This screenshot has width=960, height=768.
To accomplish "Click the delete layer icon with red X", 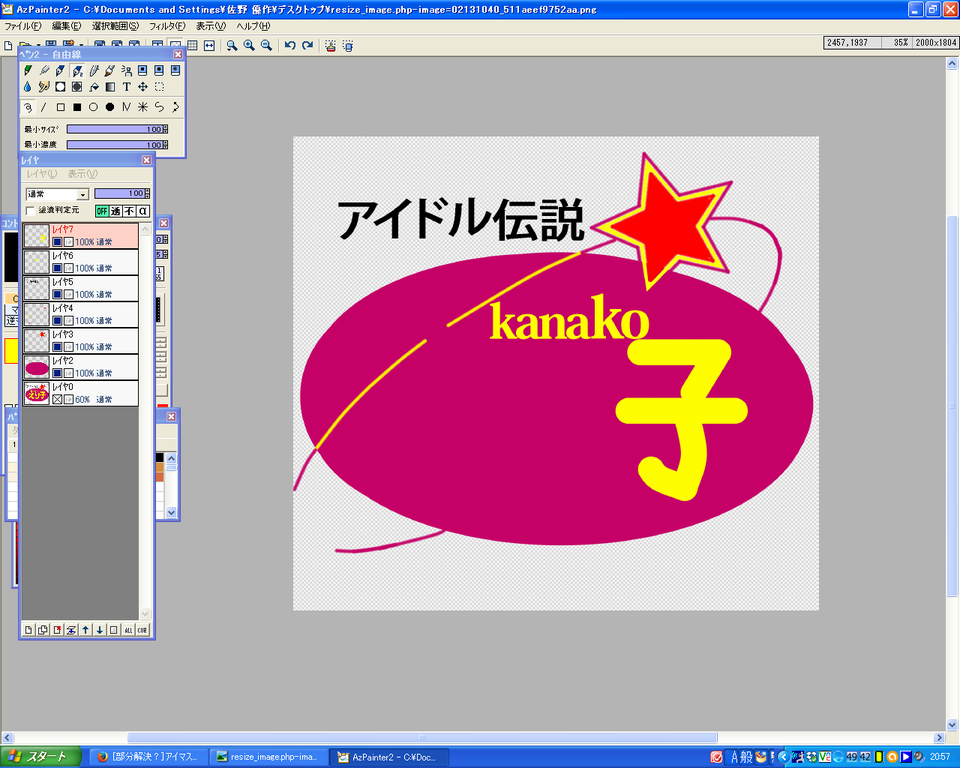I will (57, 630).
